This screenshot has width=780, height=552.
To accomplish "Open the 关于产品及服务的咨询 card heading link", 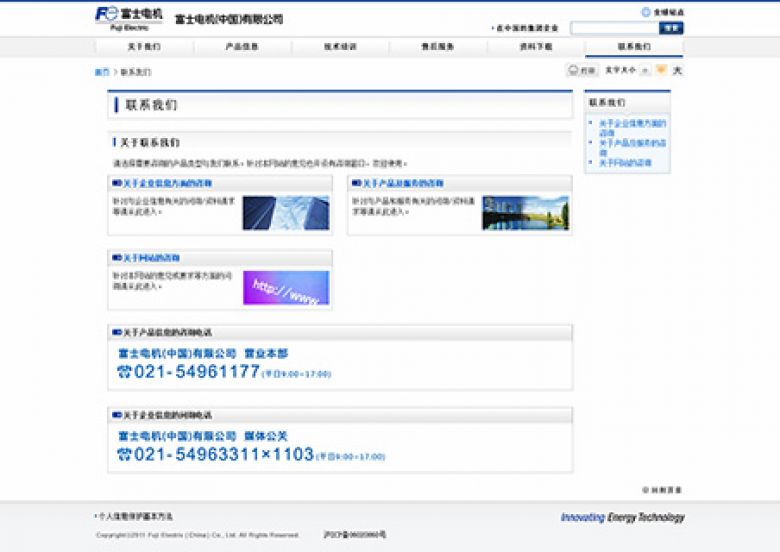I will tap(403, 184).
